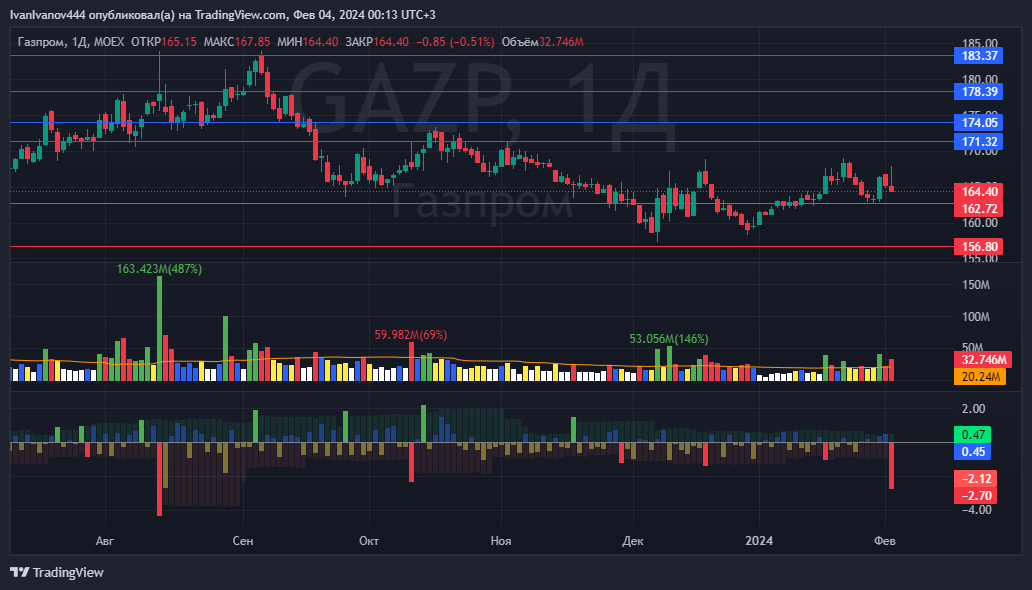Click the 2.00 indicator axis tick

click(x=973, y=409)
